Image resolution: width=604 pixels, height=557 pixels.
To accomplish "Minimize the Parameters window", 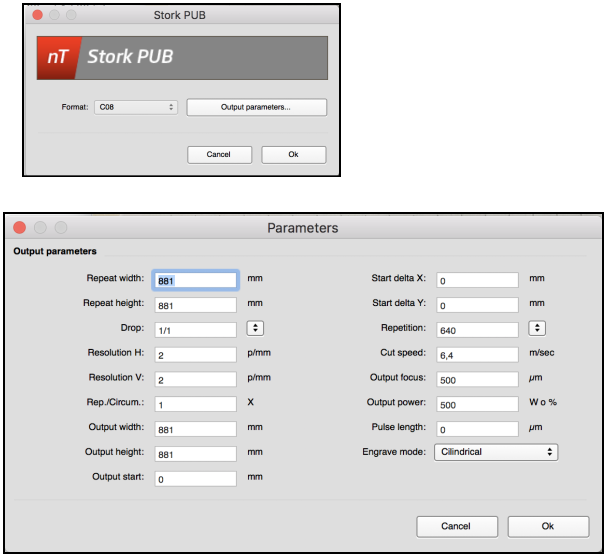I will (40, 228).
